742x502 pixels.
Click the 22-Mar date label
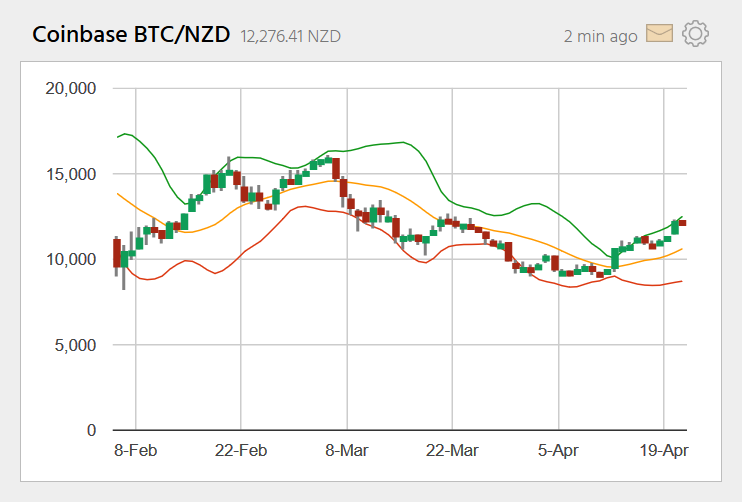(452, 452)
